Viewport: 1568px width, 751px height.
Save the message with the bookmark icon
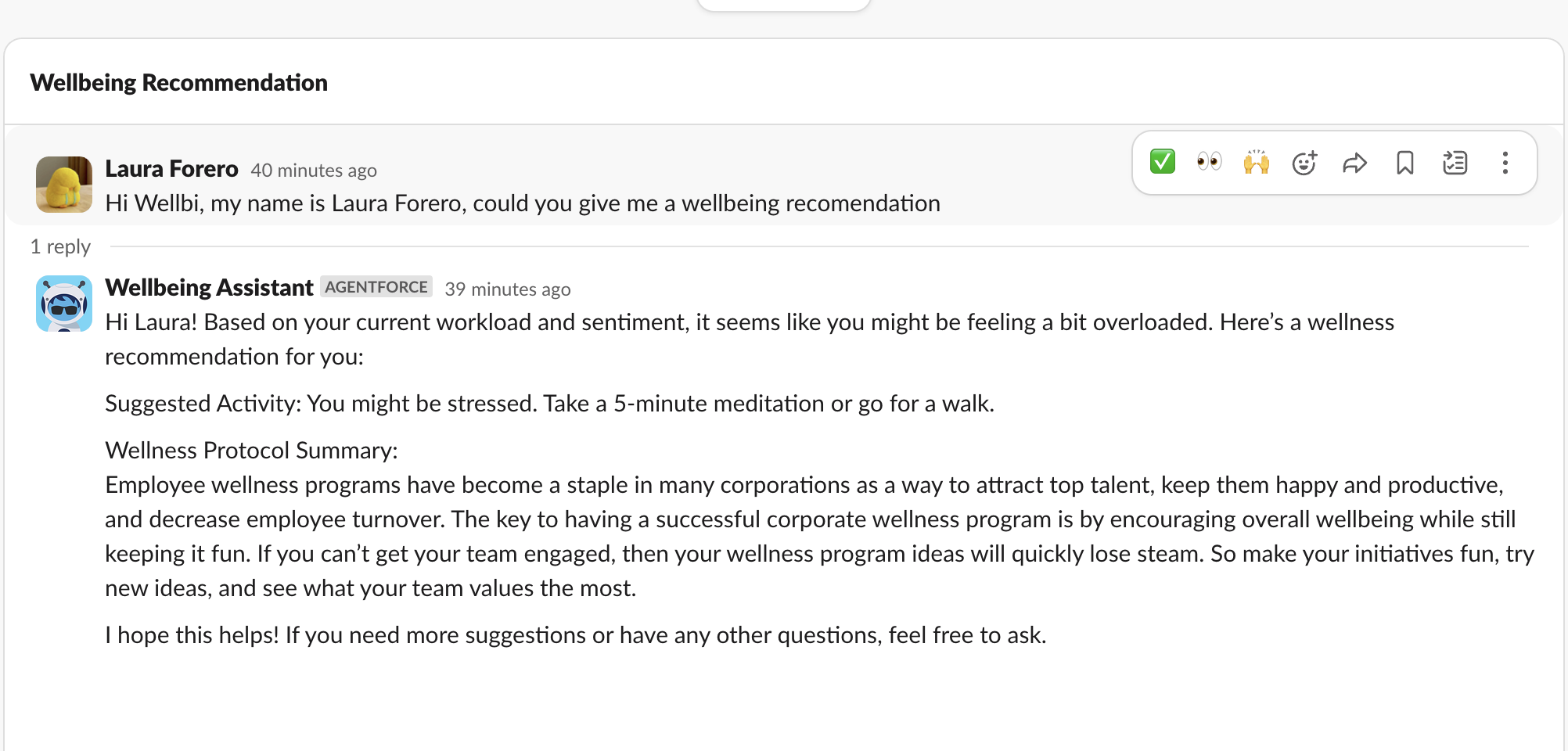coord(1405,163)
